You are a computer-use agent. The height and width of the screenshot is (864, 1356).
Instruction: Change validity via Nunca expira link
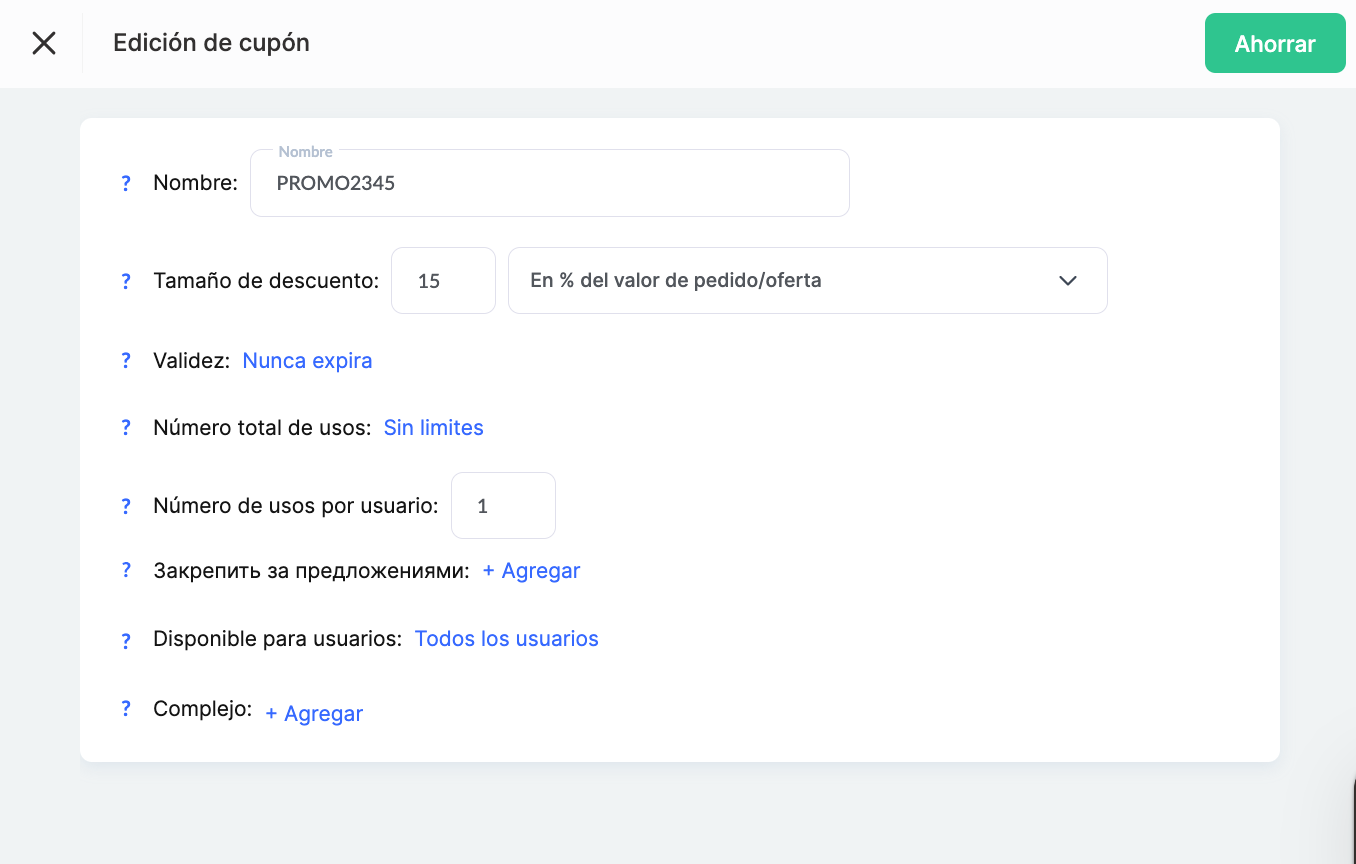coord(307,360)
